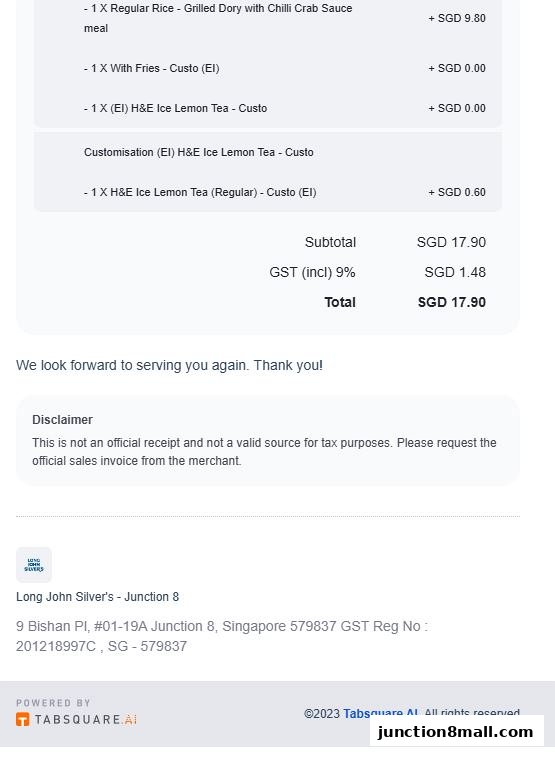The height and width of the screenshot is (757, 555).
Task: Click the TABSQUARE.AI wordmark
Action: (x=86, y=719)
